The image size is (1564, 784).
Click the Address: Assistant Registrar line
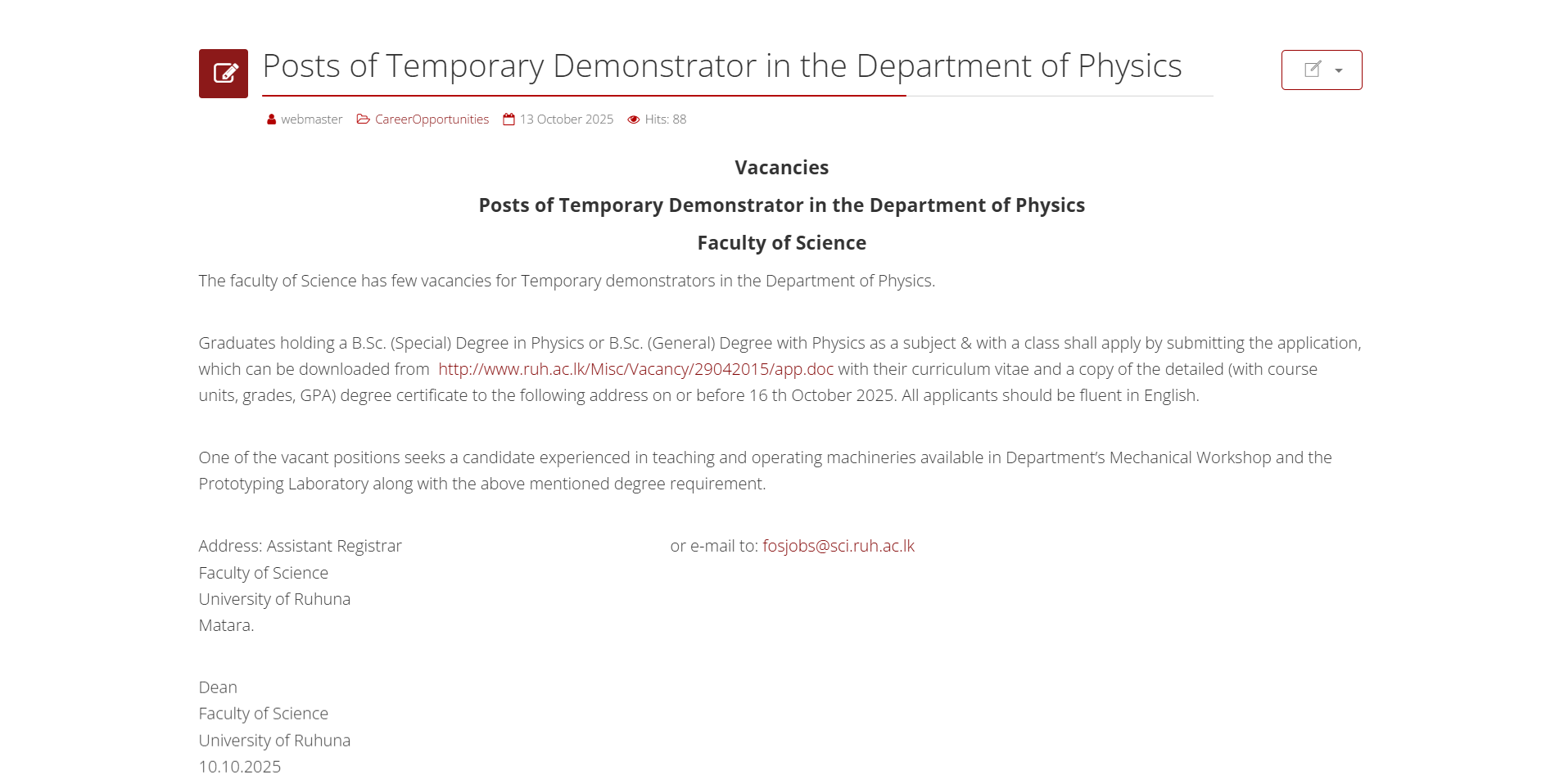click(x=300, y=546)
